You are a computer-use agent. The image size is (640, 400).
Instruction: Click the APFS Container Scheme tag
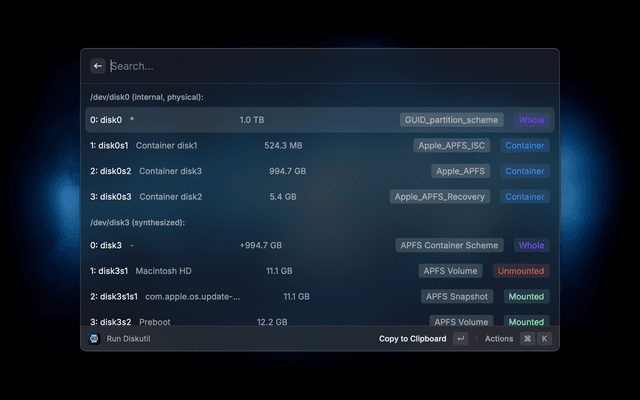point(449,245)
